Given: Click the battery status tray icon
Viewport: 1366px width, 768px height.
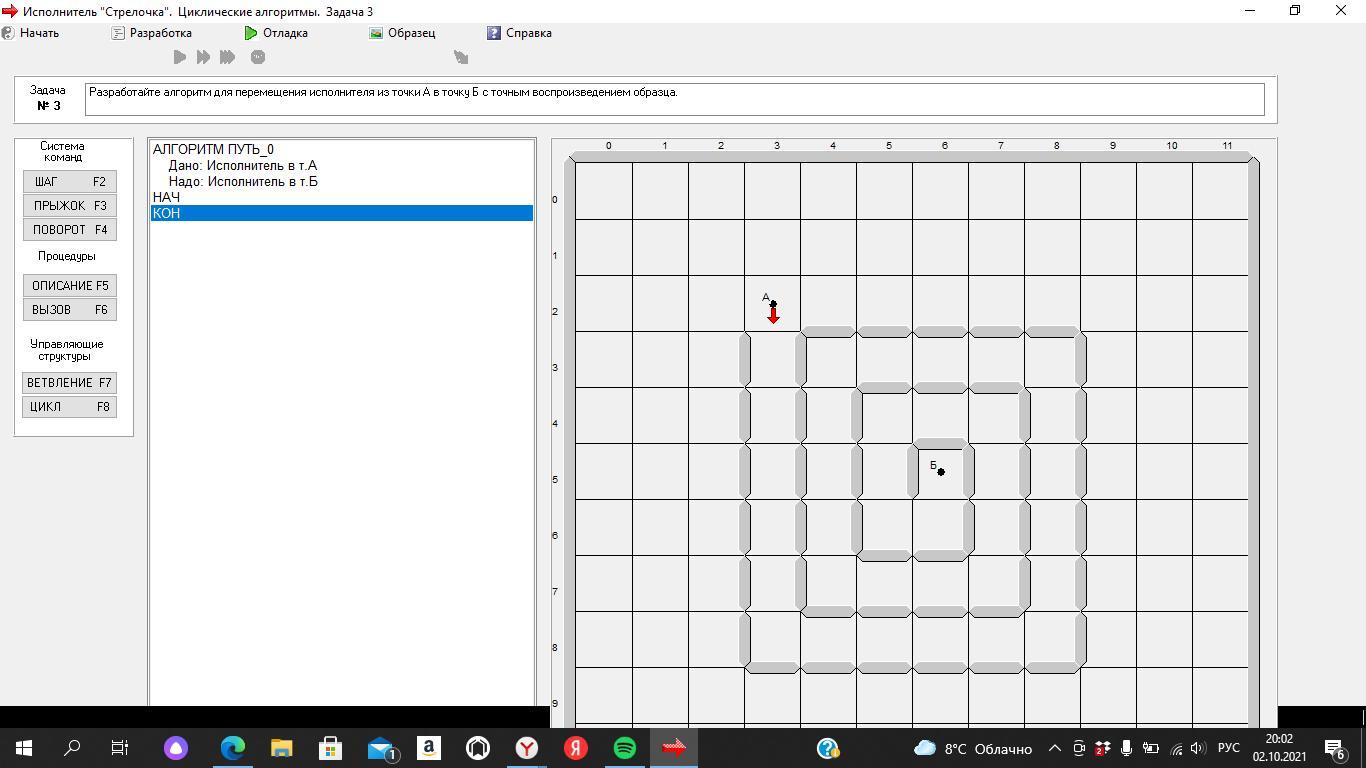Looking at the screenshot, I should (1151, 748).
